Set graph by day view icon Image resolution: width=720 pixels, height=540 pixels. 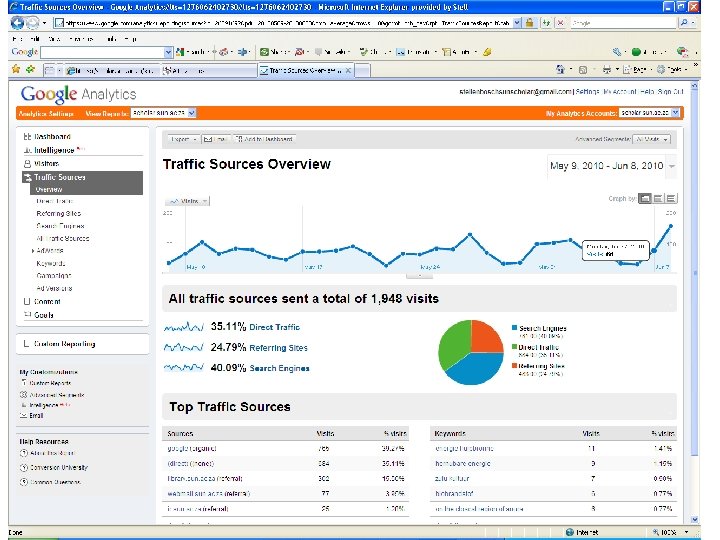645,198
